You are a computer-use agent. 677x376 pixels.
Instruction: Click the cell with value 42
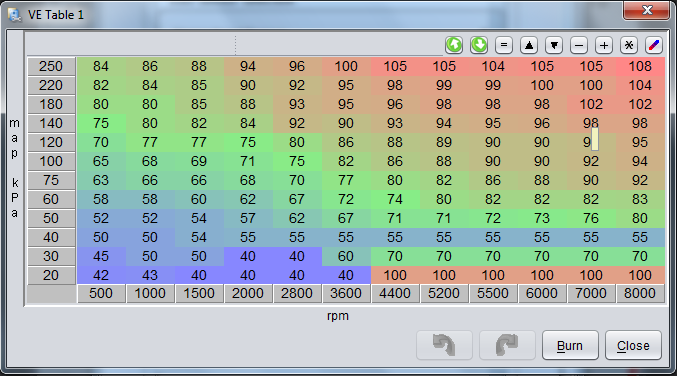(x=101, y=275)
